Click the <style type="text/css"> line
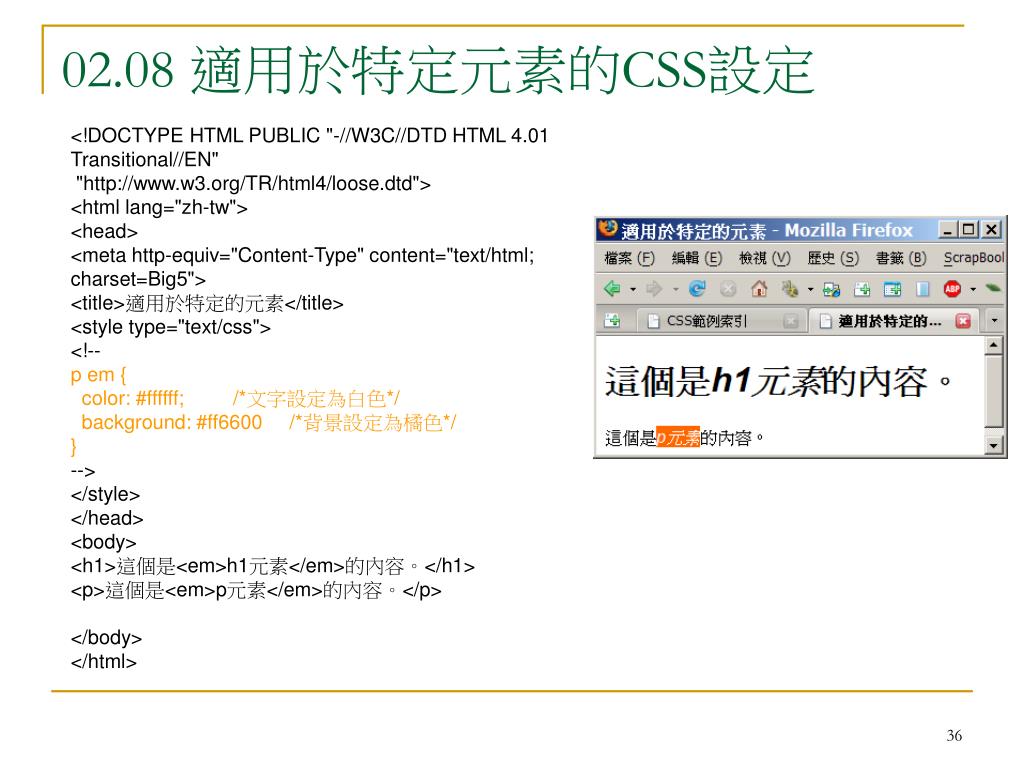1024x768 pixels. tap(170, 327)
